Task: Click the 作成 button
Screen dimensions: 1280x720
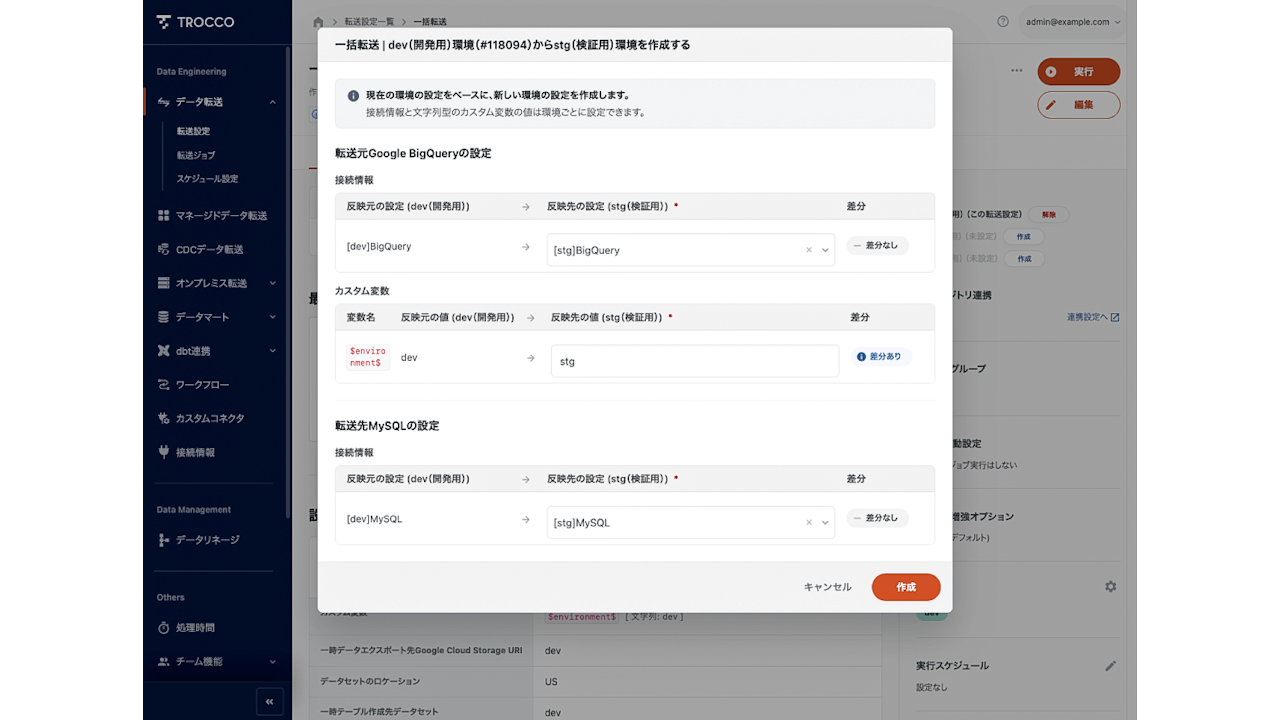Action: 905,587
